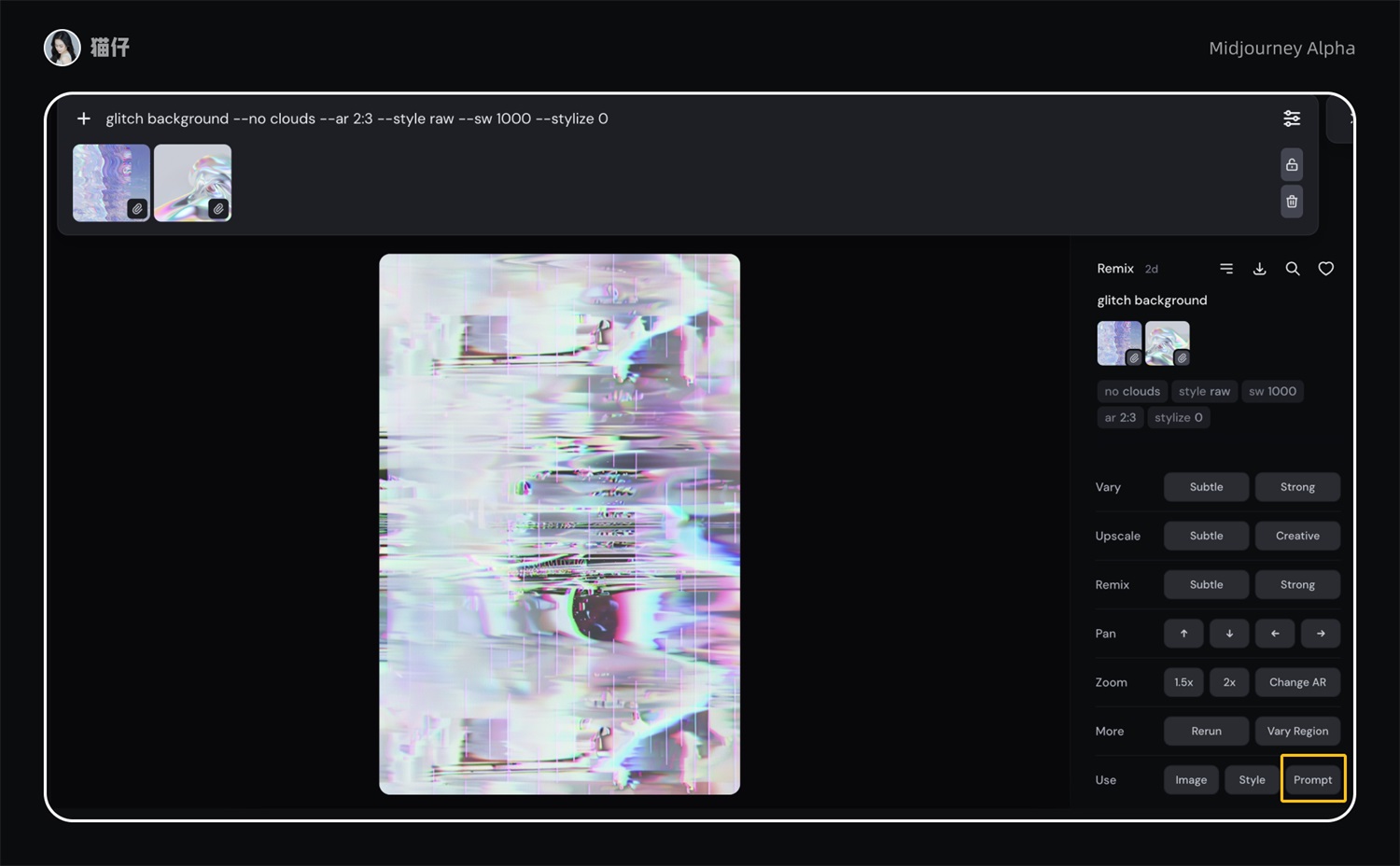The height and width of the screenshot is (866, 1400).
Task: Open the prompt settings sliders icon
Action: point(1292,119)
